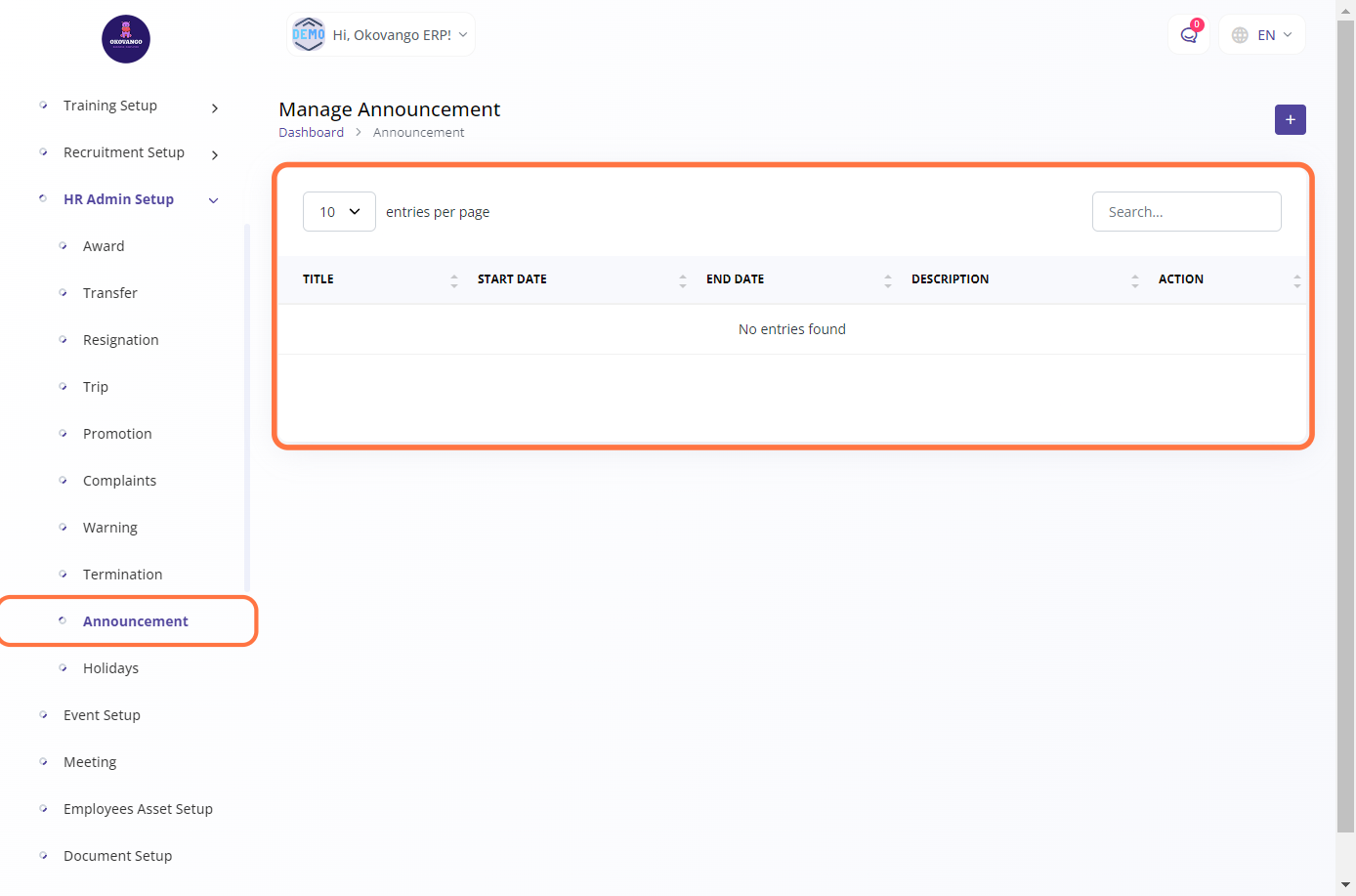The height and width of the screenshot is (896, 1356).
Task: Select Termination in sidebar menu
Action: pyautogui.click(x=122, y=575)
